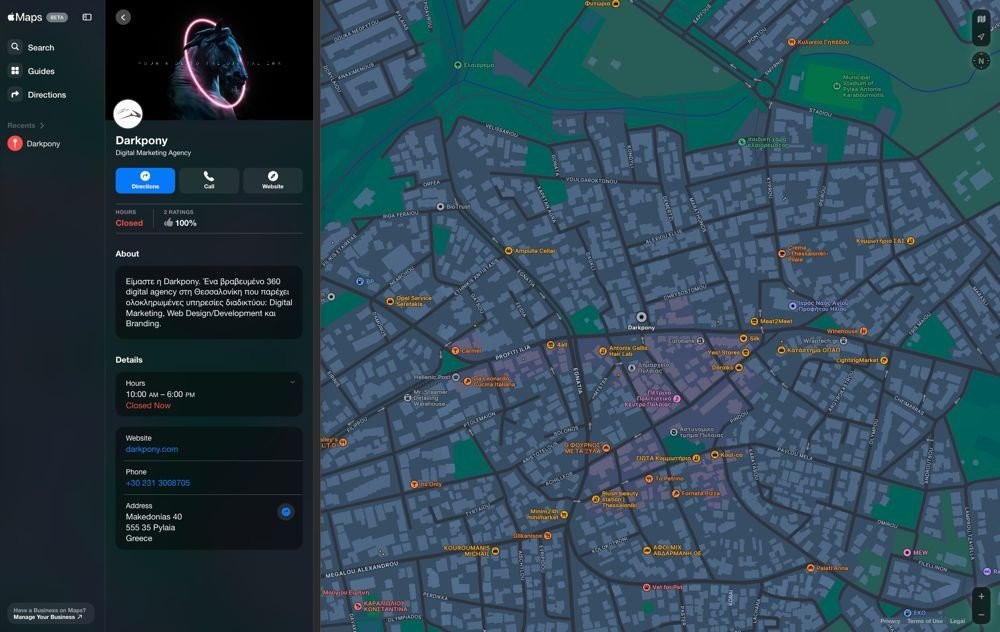1000x632 pixels.
Task: Go back using the place card arrow
Action: click(123, 17)
